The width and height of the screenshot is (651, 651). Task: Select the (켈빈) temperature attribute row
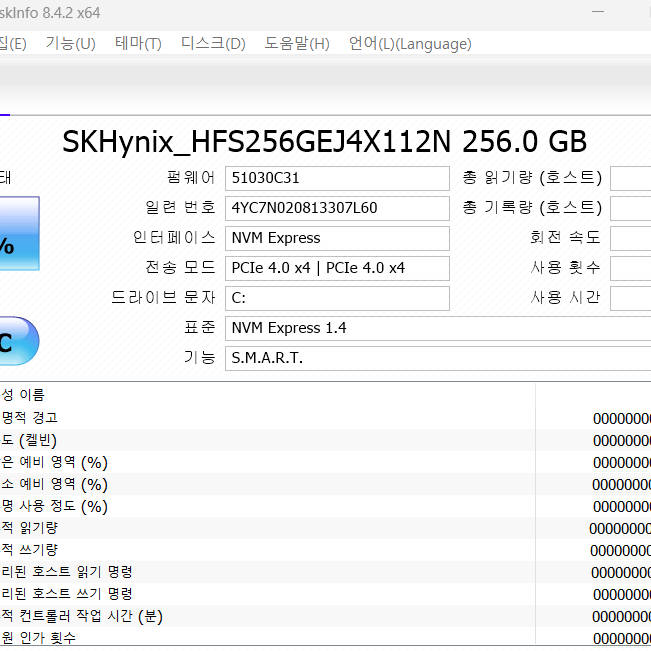[x=326, y=440]
